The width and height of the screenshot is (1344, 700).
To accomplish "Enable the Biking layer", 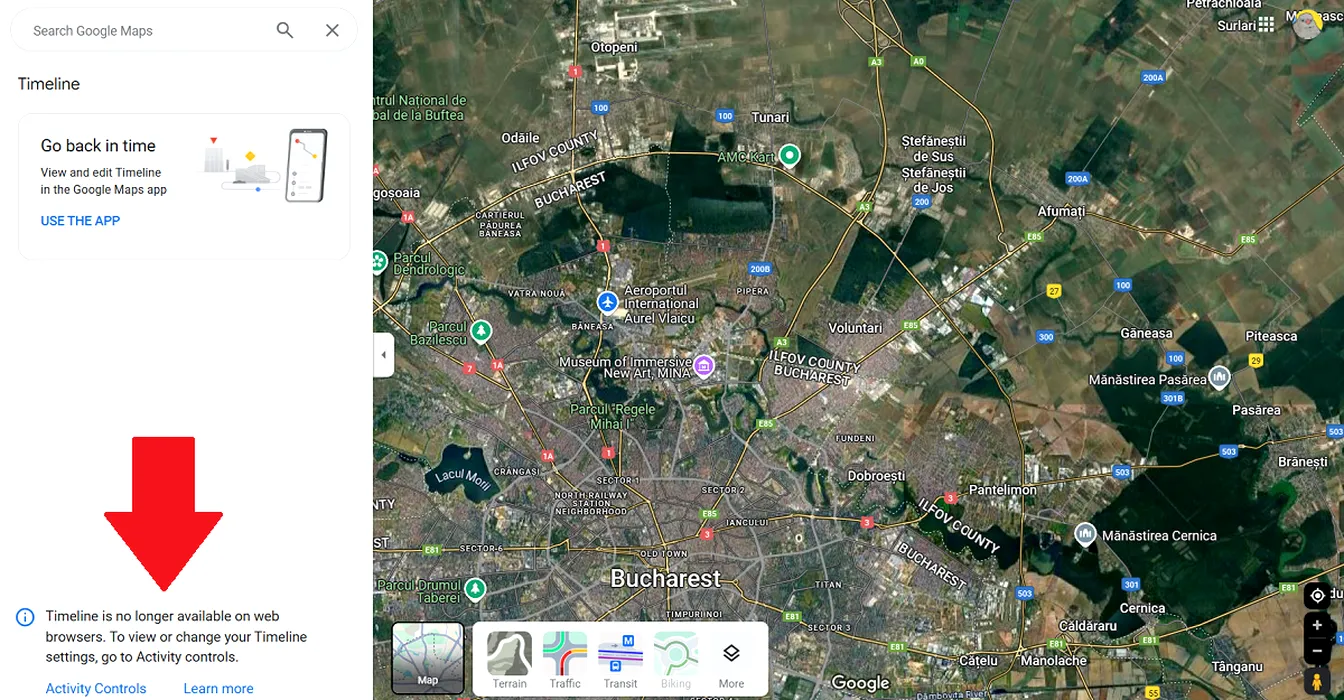I will 676,661.
